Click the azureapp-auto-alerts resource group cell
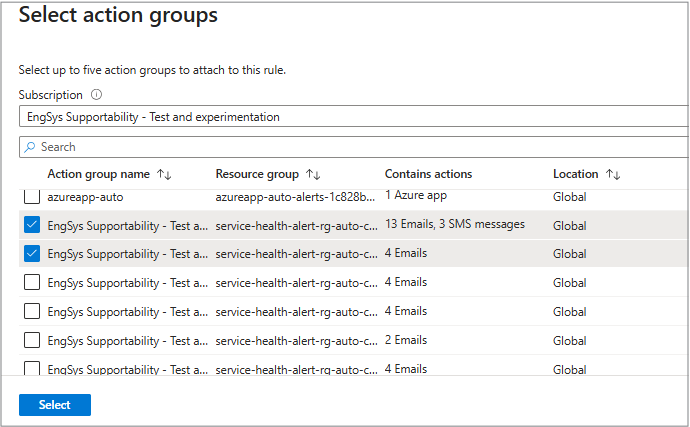This screenshot has height=427, width=690. click(295, 196)
